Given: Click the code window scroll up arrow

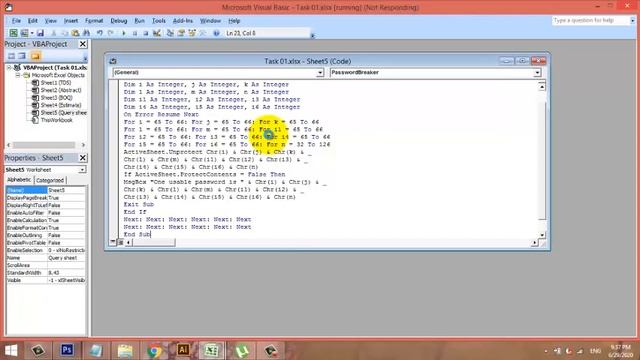Looking at the screenshot, I should click(542, 87).
